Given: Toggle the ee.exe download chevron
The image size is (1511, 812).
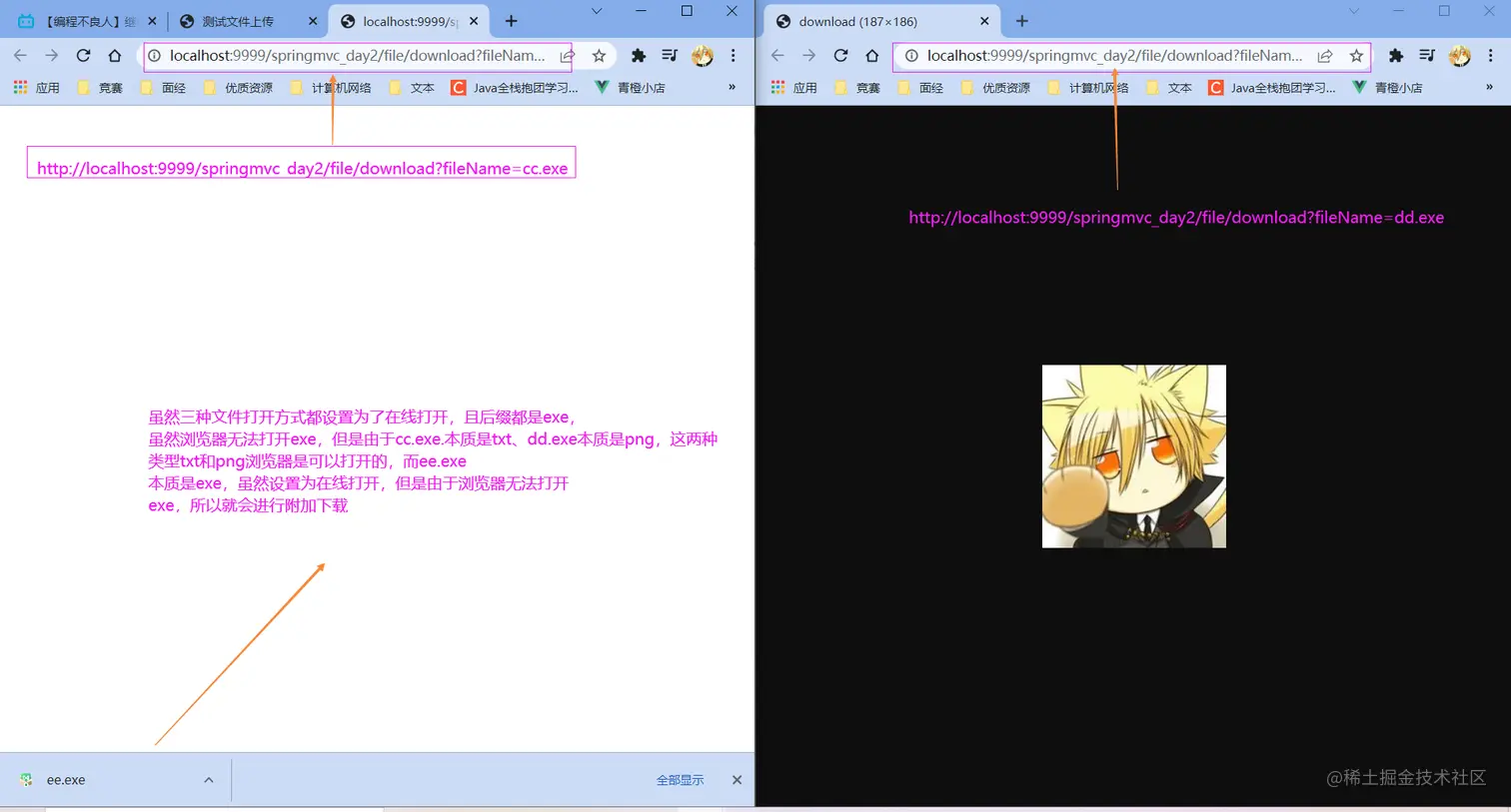Looking at the screenshot, I should click(x=208, y=780).
